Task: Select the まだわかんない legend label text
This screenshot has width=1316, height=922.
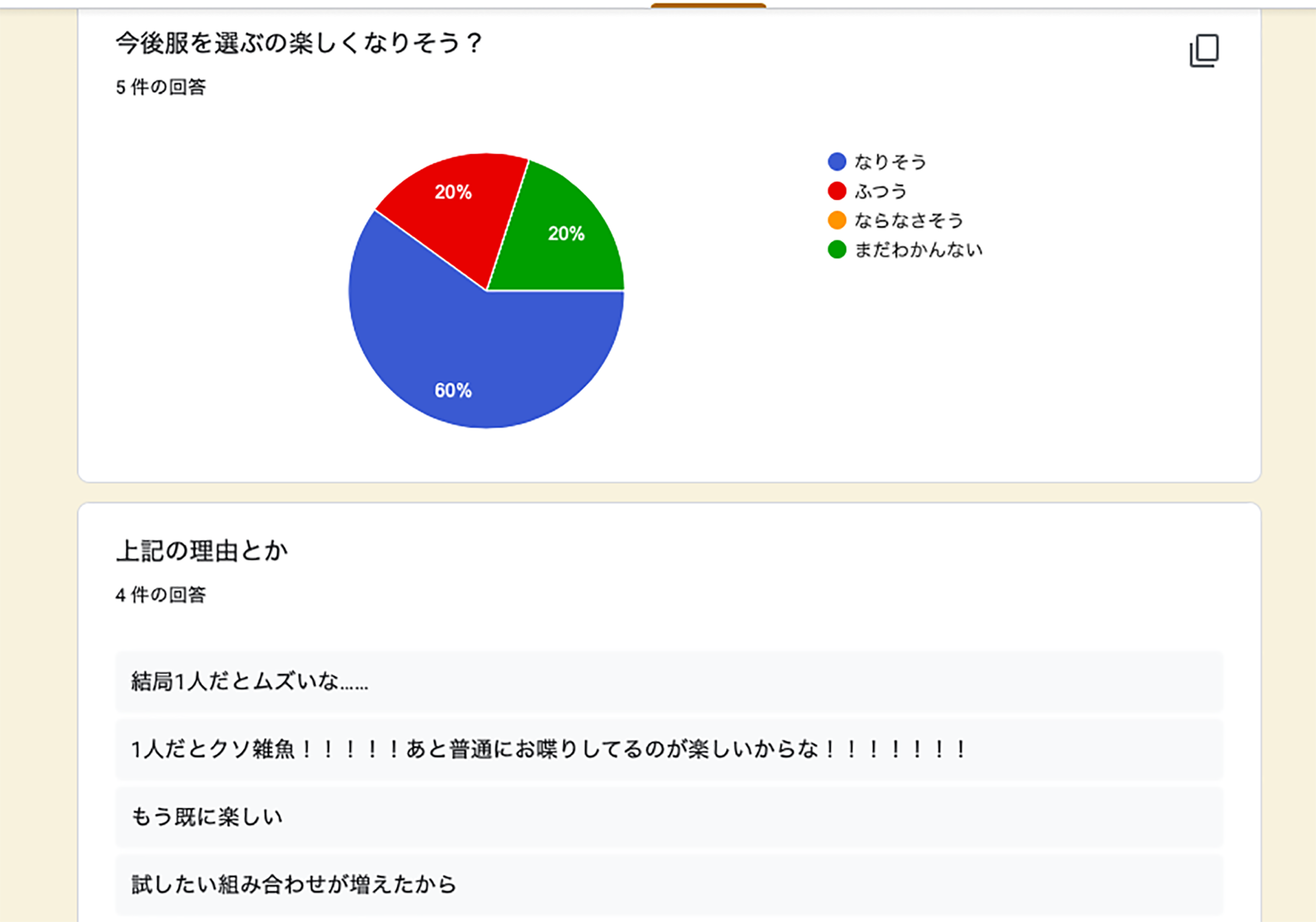Action: pos(918,250)
